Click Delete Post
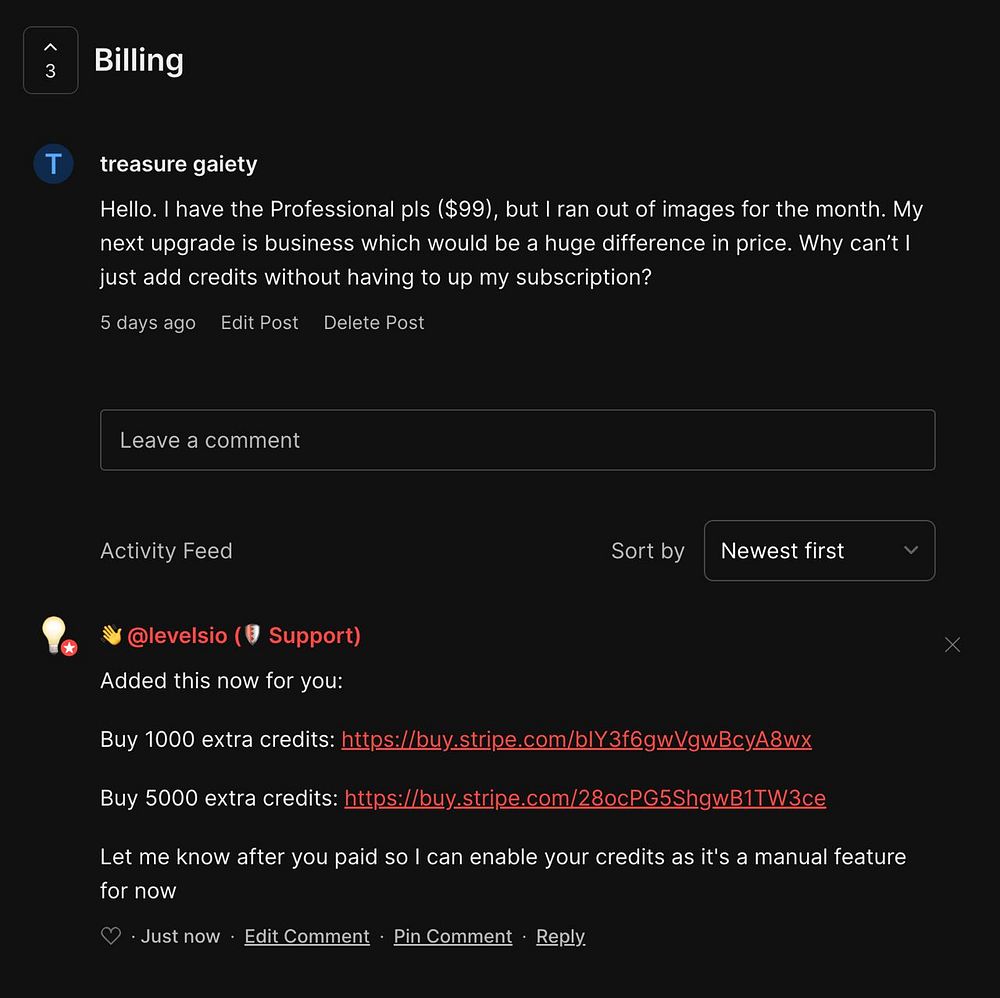Image resolution: width=1000 pixels, height=998 pixels. pos(374,323)
